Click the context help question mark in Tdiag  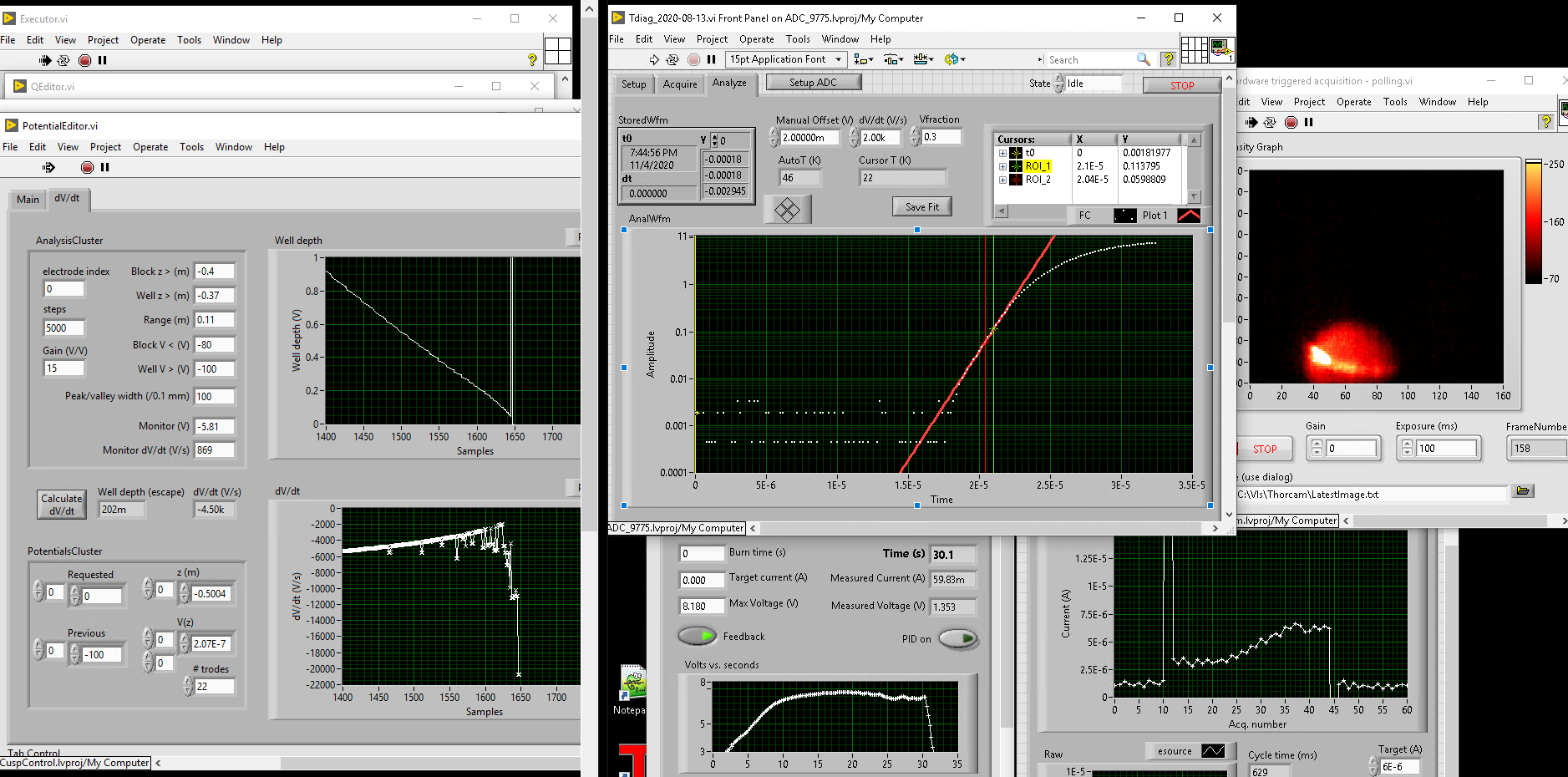click(1168, 59)
